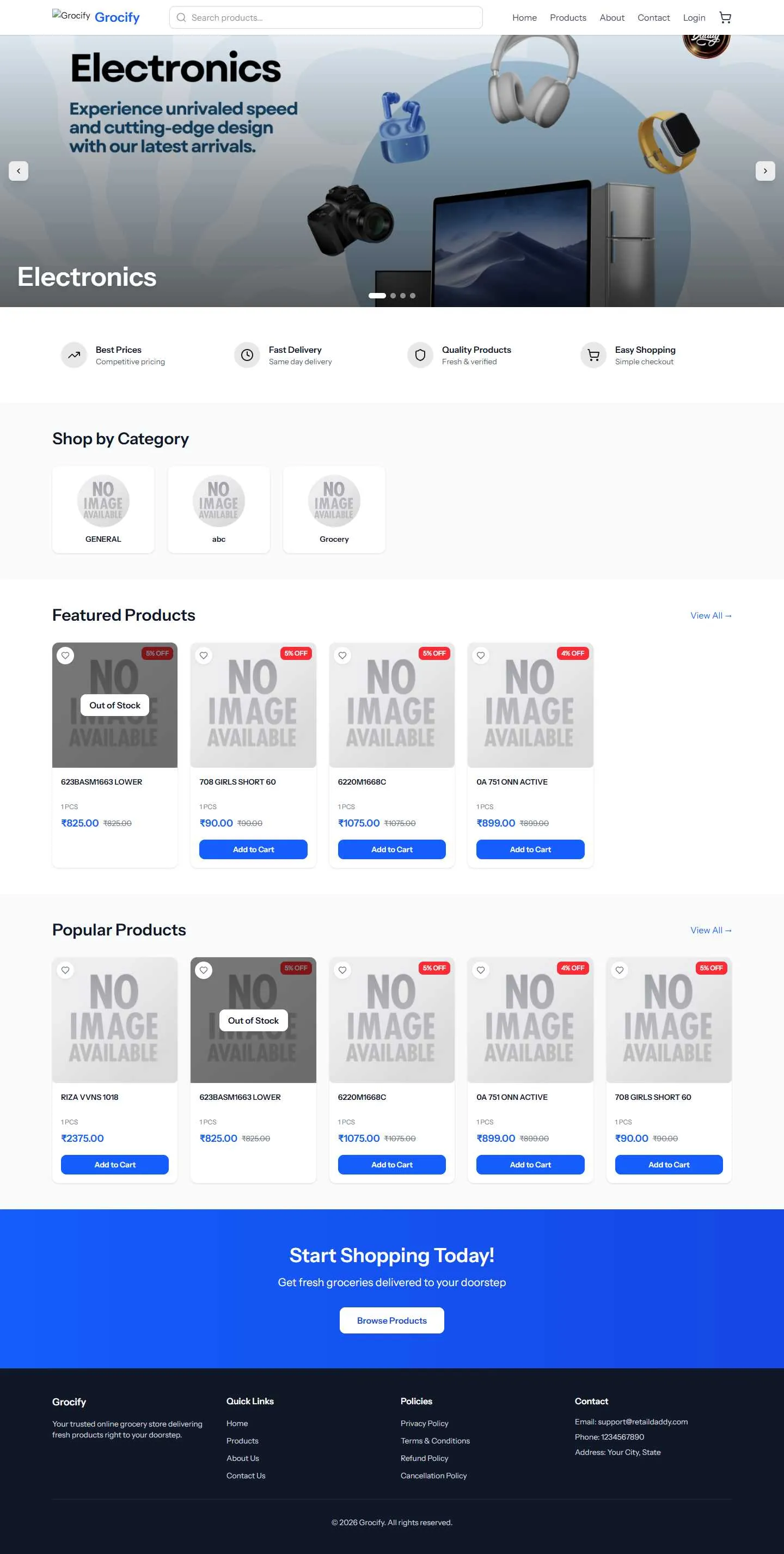Click the Grocify logo in the header
Image resolution: width=784 pixels, height=1554 pixels.
[x=96, y=17]
